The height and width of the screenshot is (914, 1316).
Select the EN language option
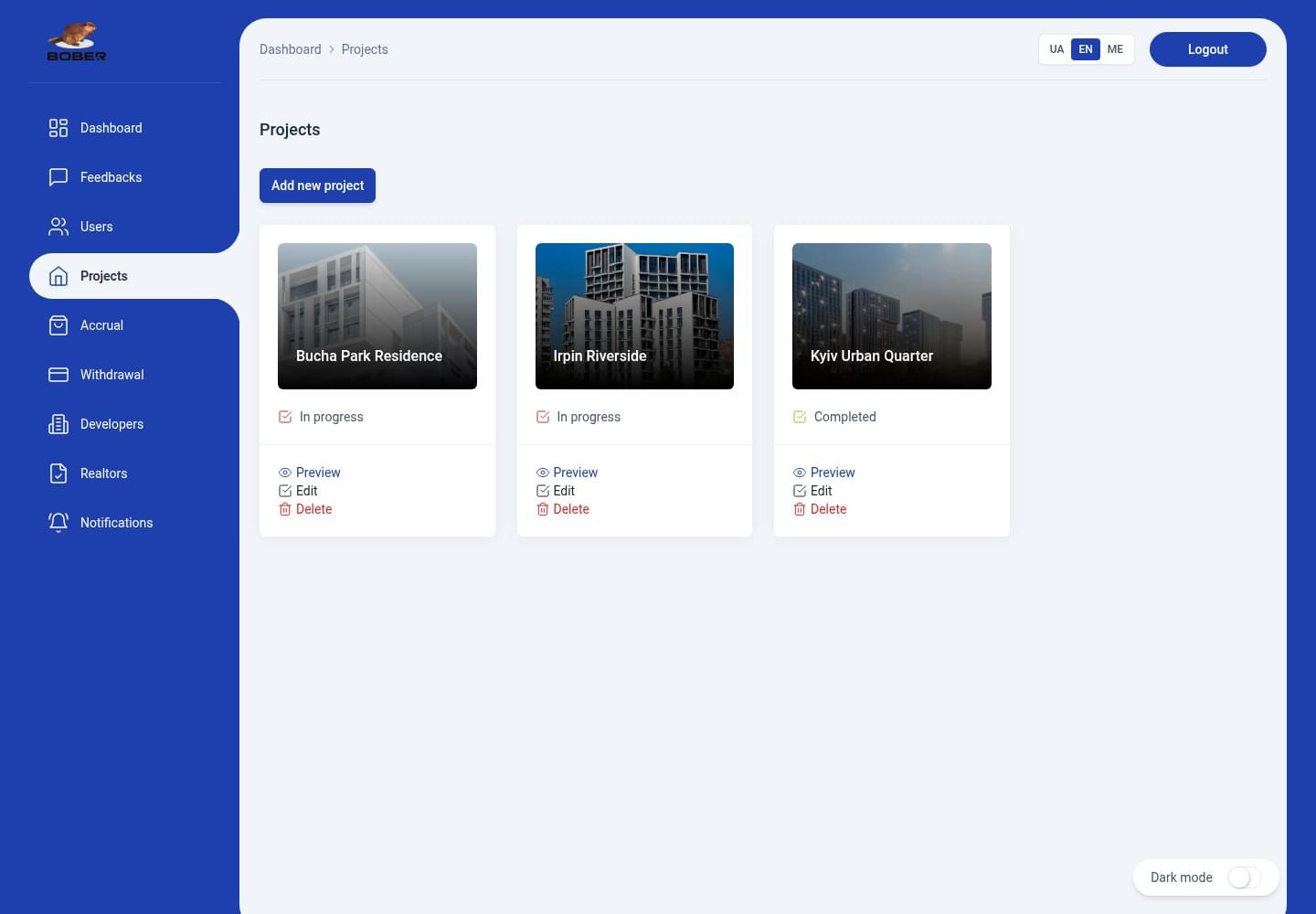(1086, 49)
